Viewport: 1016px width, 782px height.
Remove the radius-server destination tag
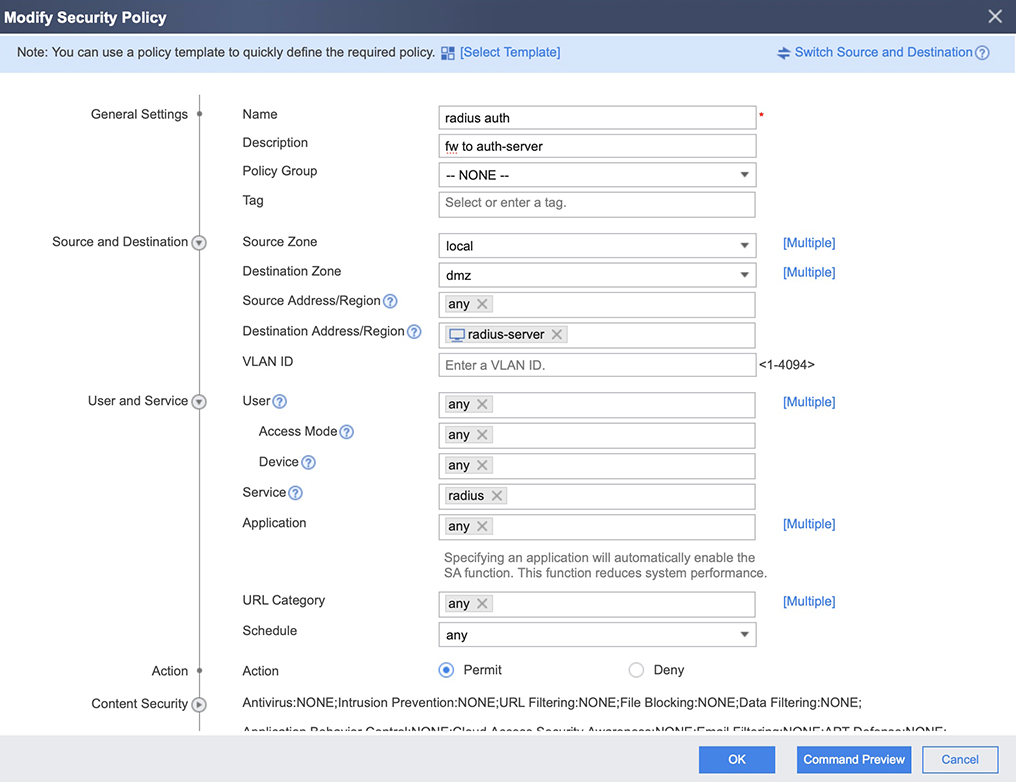[557, 335]
